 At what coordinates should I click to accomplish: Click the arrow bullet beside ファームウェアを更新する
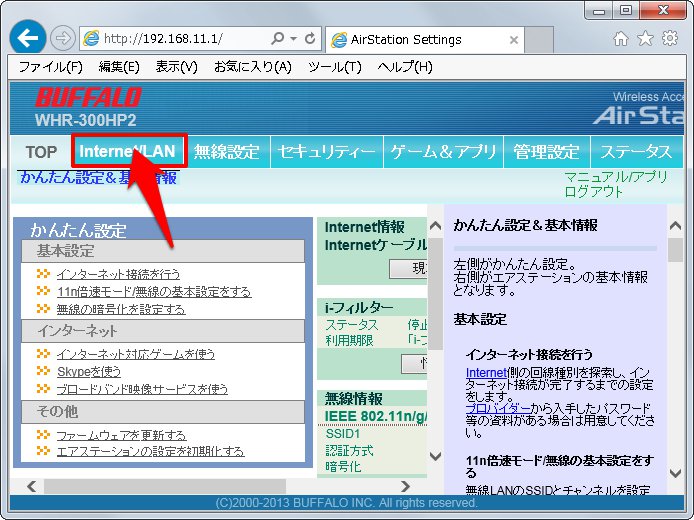click(43, 435)
